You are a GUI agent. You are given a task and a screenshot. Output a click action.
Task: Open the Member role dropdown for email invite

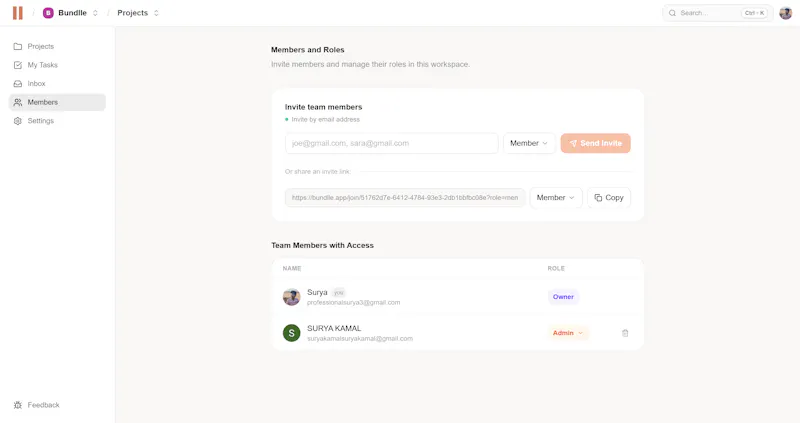click(529, 143)
